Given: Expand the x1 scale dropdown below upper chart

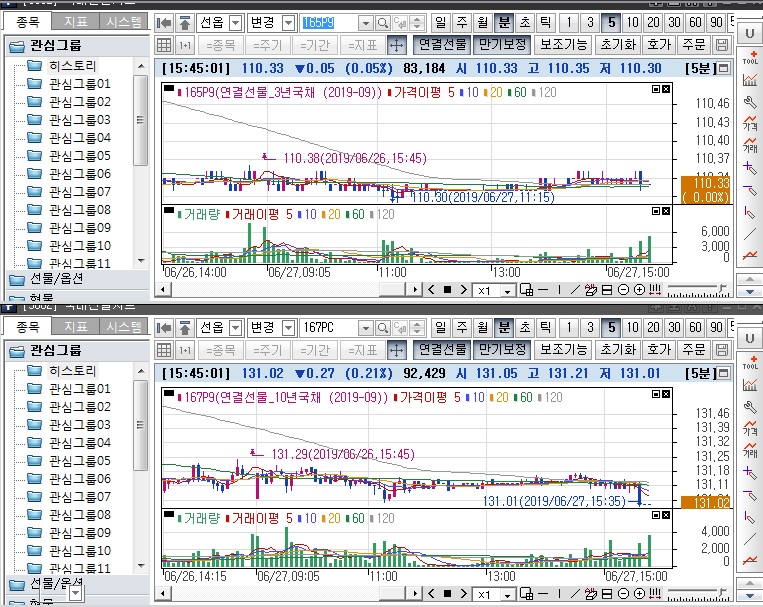Looking at the screenshot, I should 507,290.
